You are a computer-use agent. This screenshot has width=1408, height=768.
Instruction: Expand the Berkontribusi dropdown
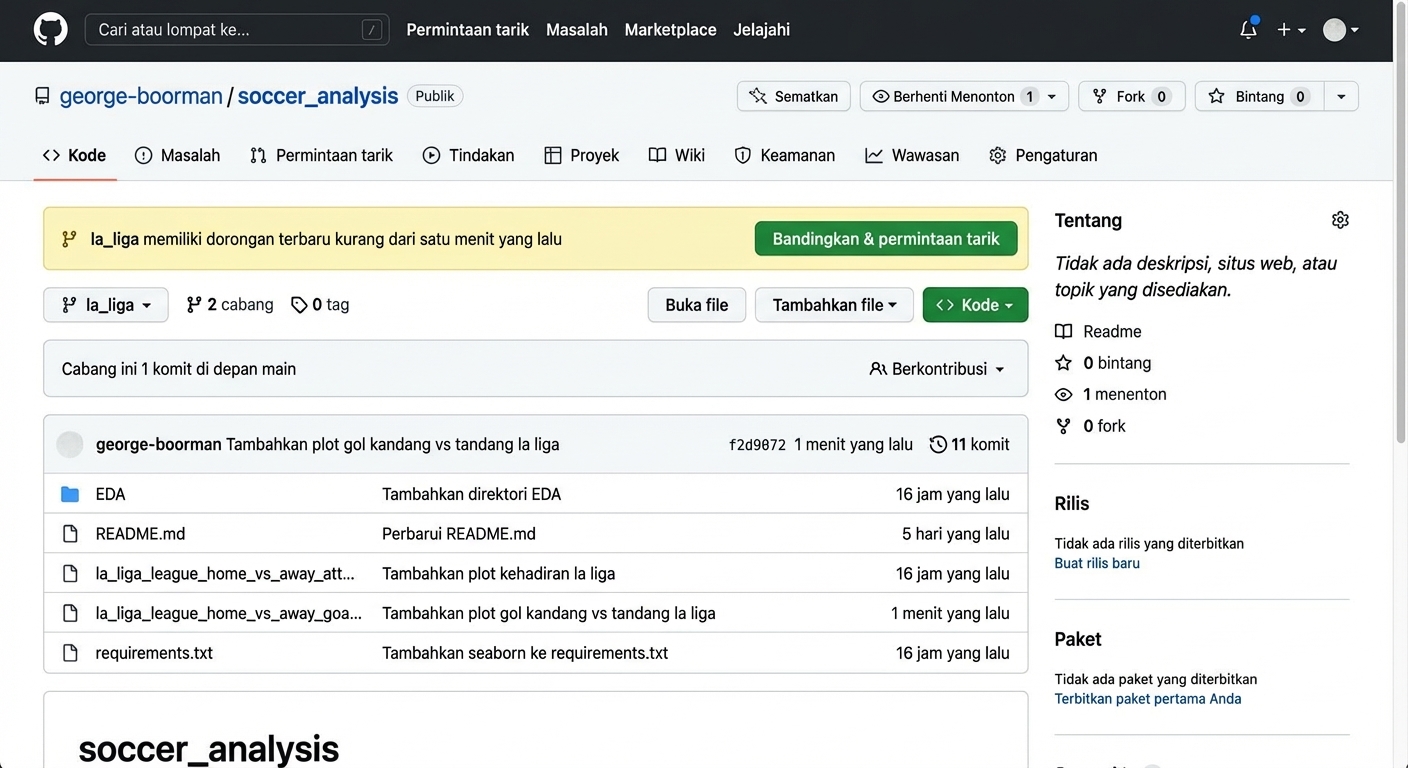[937, 369]
